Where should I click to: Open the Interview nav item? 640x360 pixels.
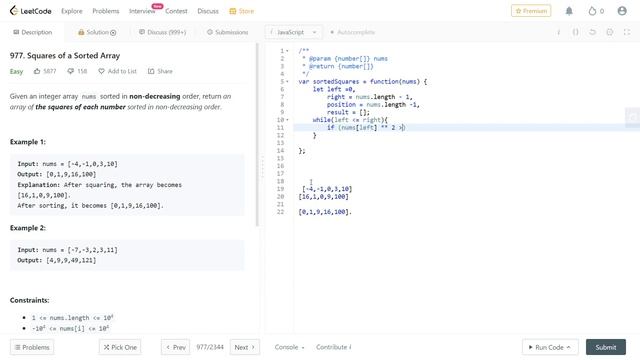tap(142, 11)
